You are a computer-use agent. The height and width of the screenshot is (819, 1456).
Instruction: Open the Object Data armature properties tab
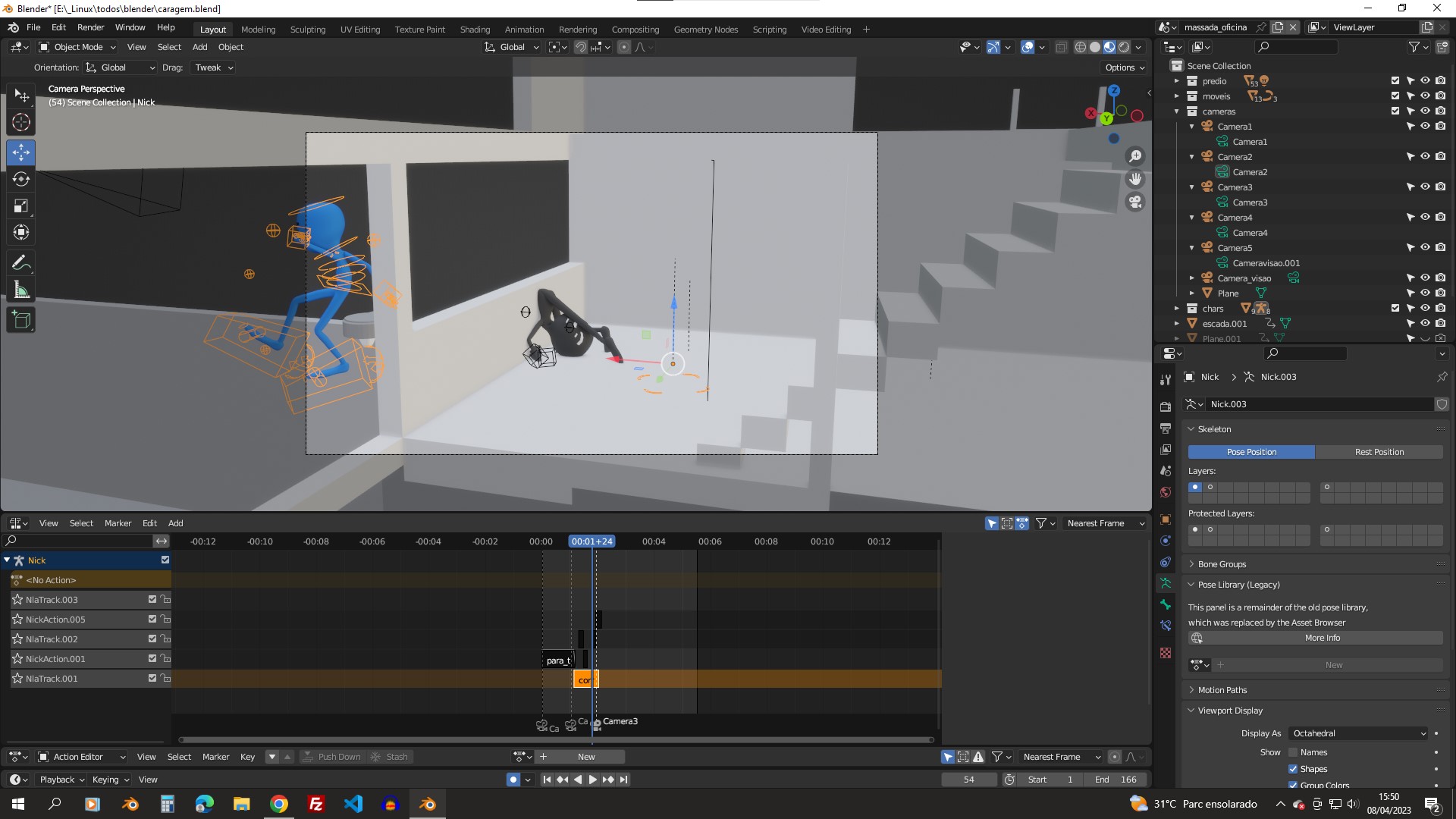tap(1166, 583)
